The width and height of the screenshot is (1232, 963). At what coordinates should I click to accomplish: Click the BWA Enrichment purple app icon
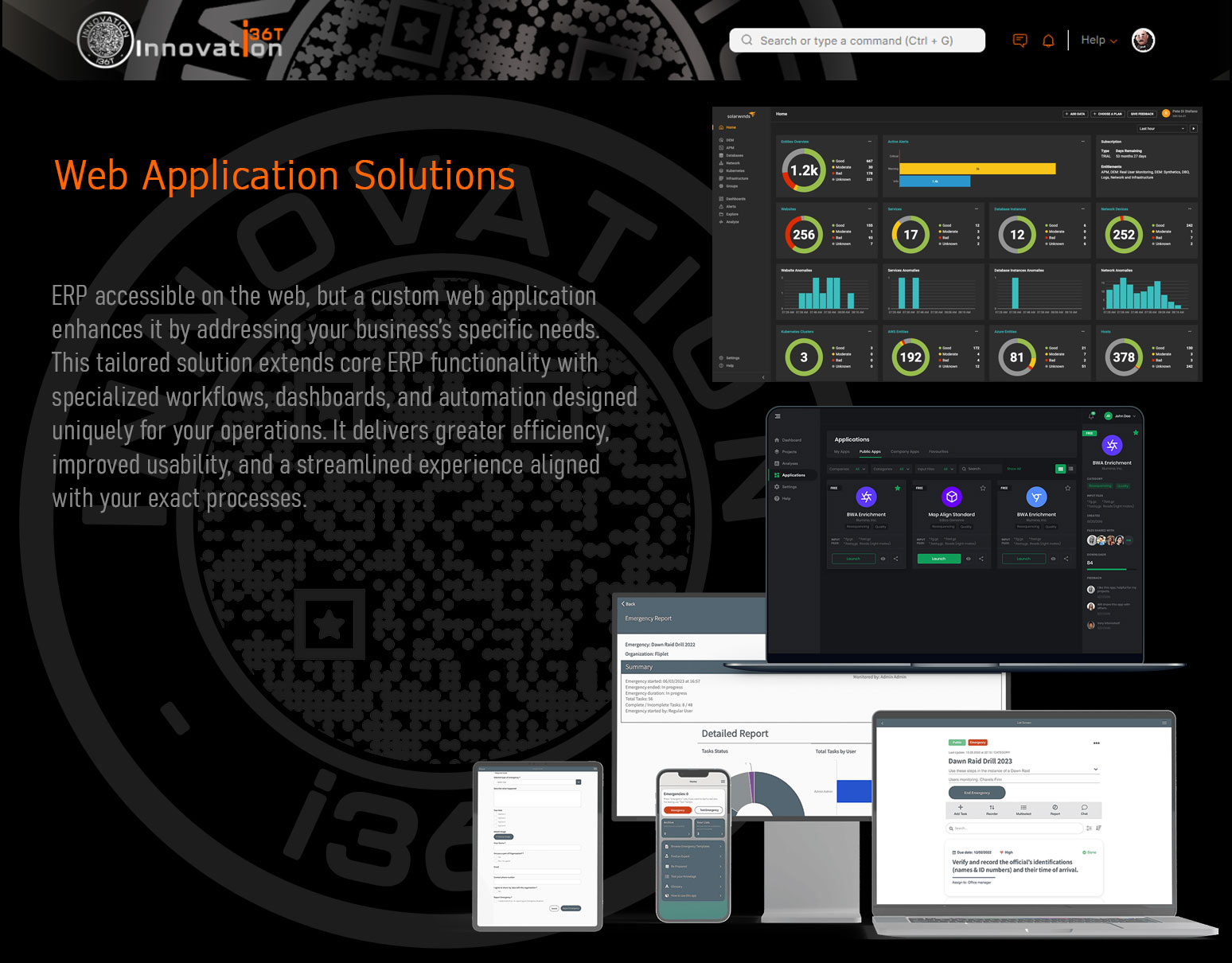(x=866, y=497)
